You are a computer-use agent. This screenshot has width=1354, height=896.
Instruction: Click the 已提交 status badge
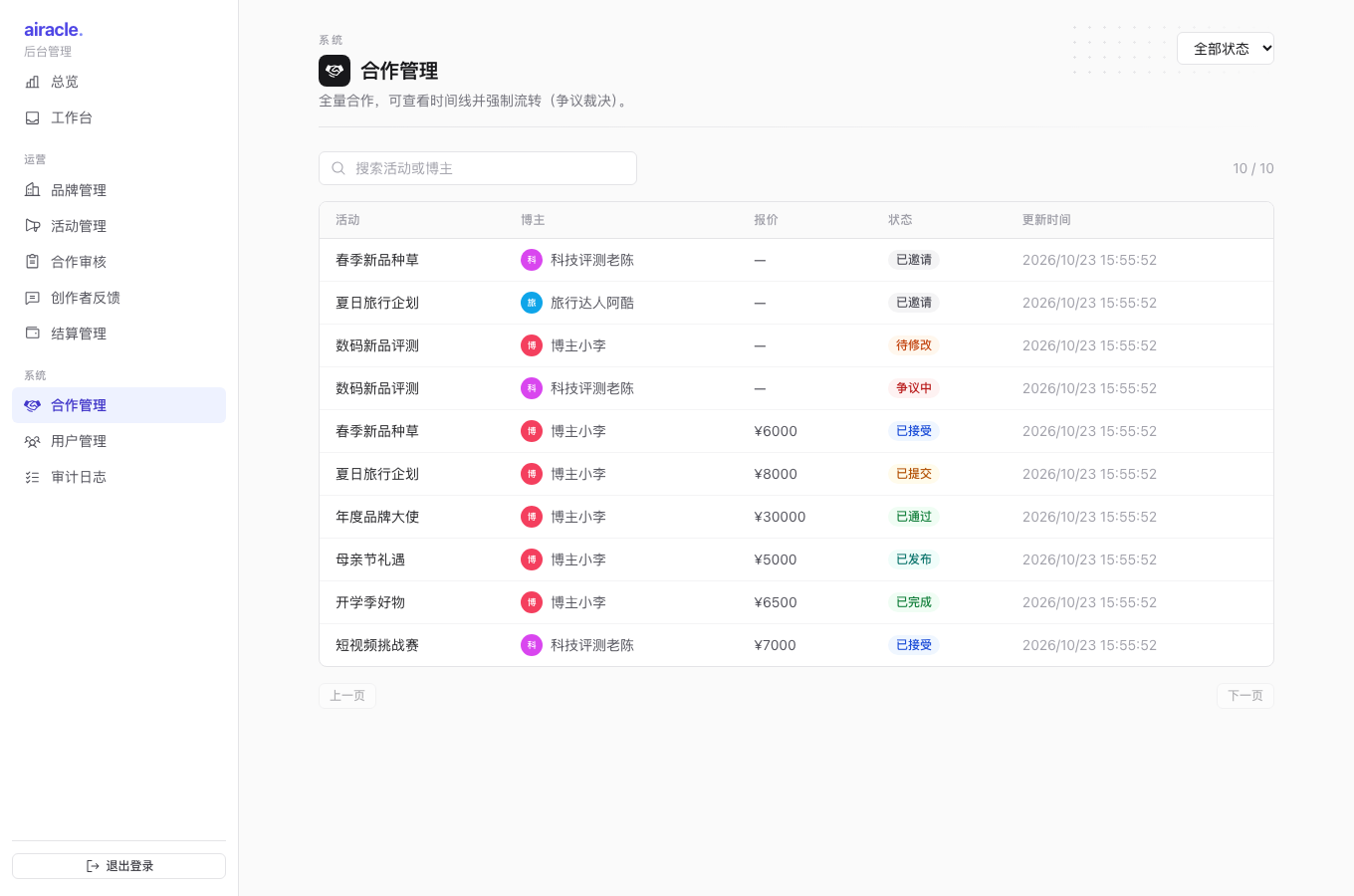[914, 474]
